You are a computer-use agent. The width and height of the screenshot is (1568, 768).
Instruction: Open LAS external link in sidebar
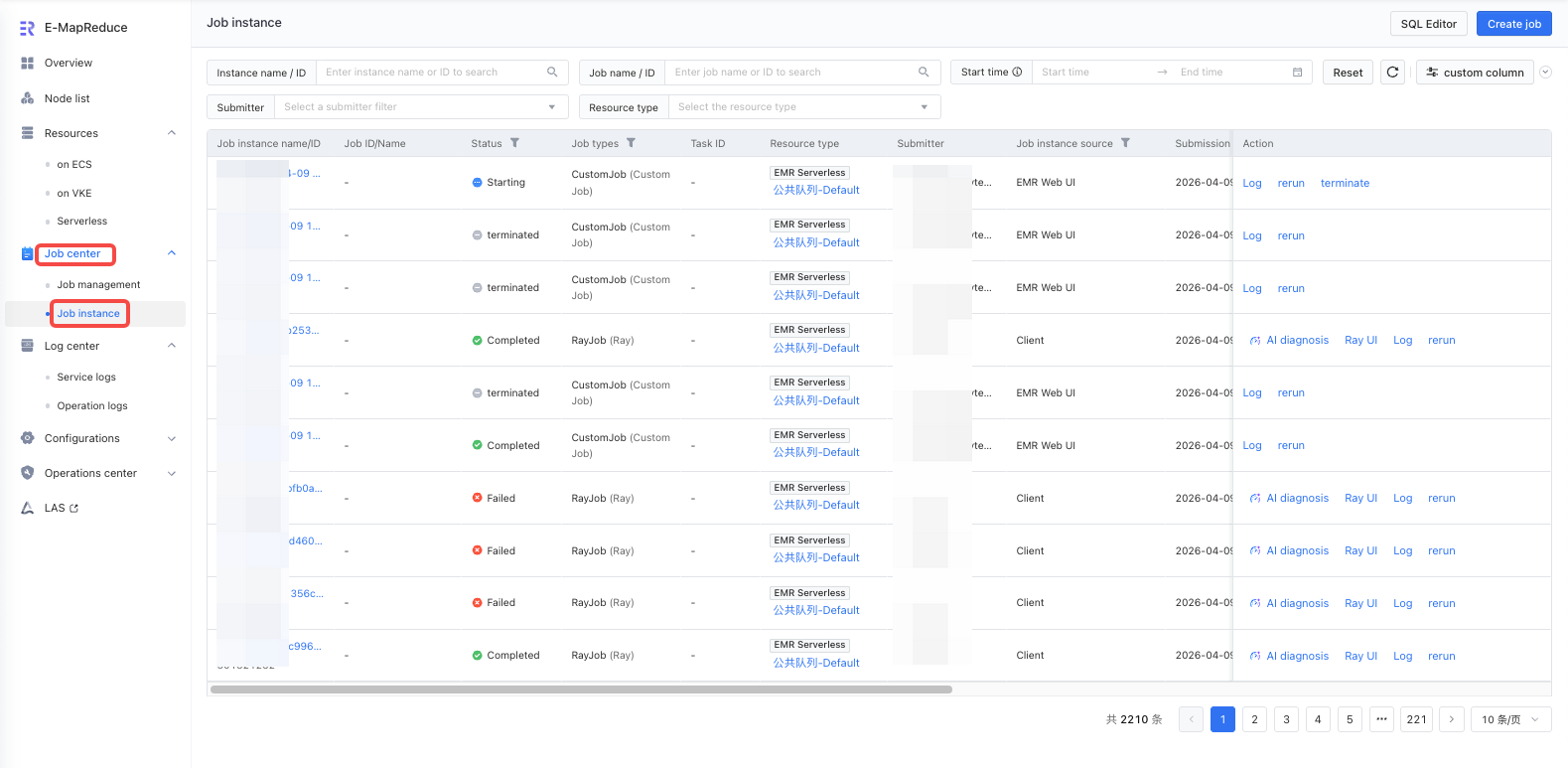click(62, 508)
